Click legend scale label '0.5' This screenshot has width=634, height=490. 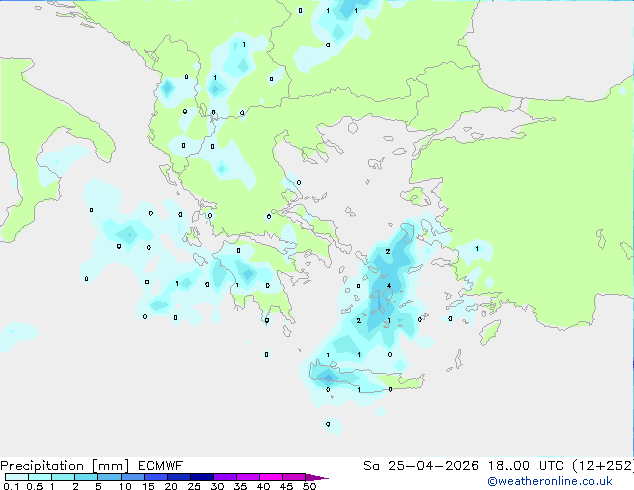[x=35, y=486]
